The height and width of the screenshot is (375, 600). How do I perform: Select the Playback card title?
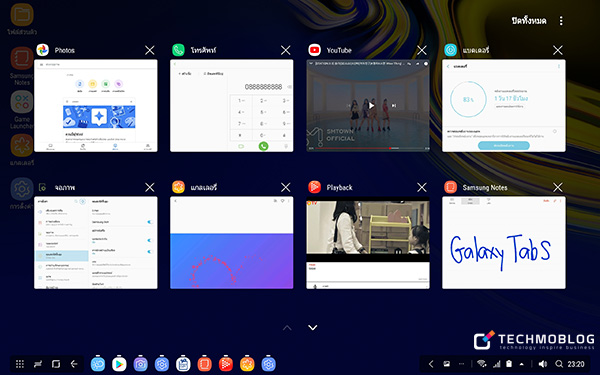(339, 187)
